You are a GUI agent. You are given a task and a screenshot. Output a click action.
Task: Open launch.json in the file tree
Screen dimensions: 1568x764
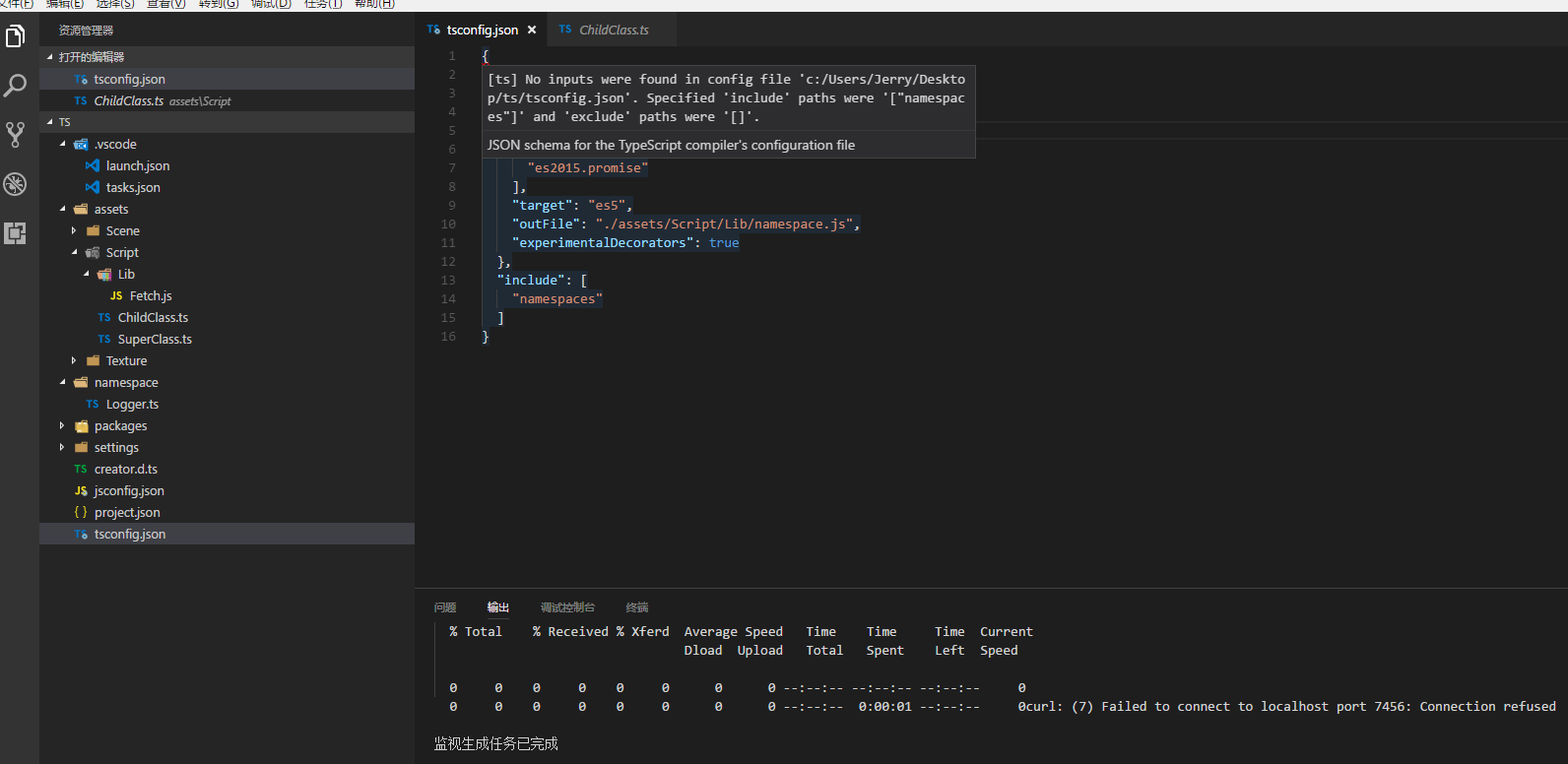click(x=137, y=166)
